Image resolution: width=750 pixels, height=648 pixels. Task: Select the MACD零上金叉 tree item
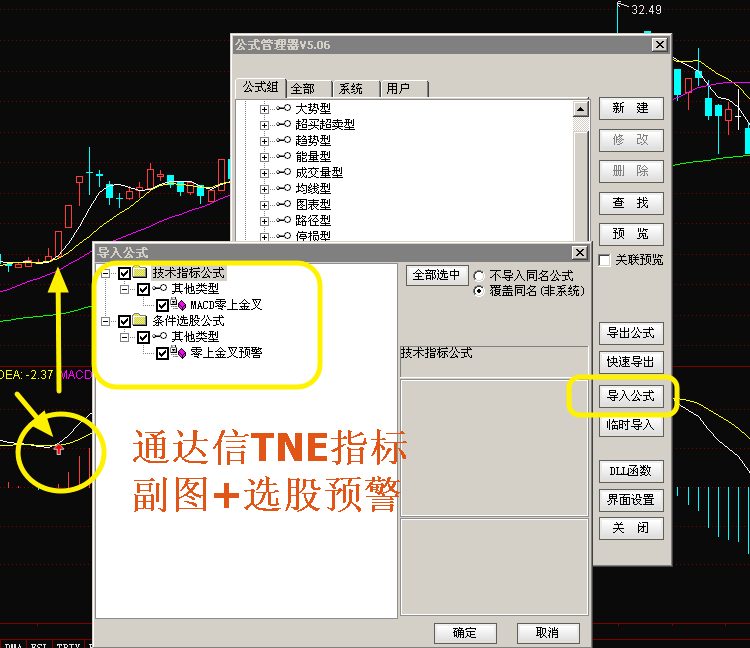[x=226, y=305]
